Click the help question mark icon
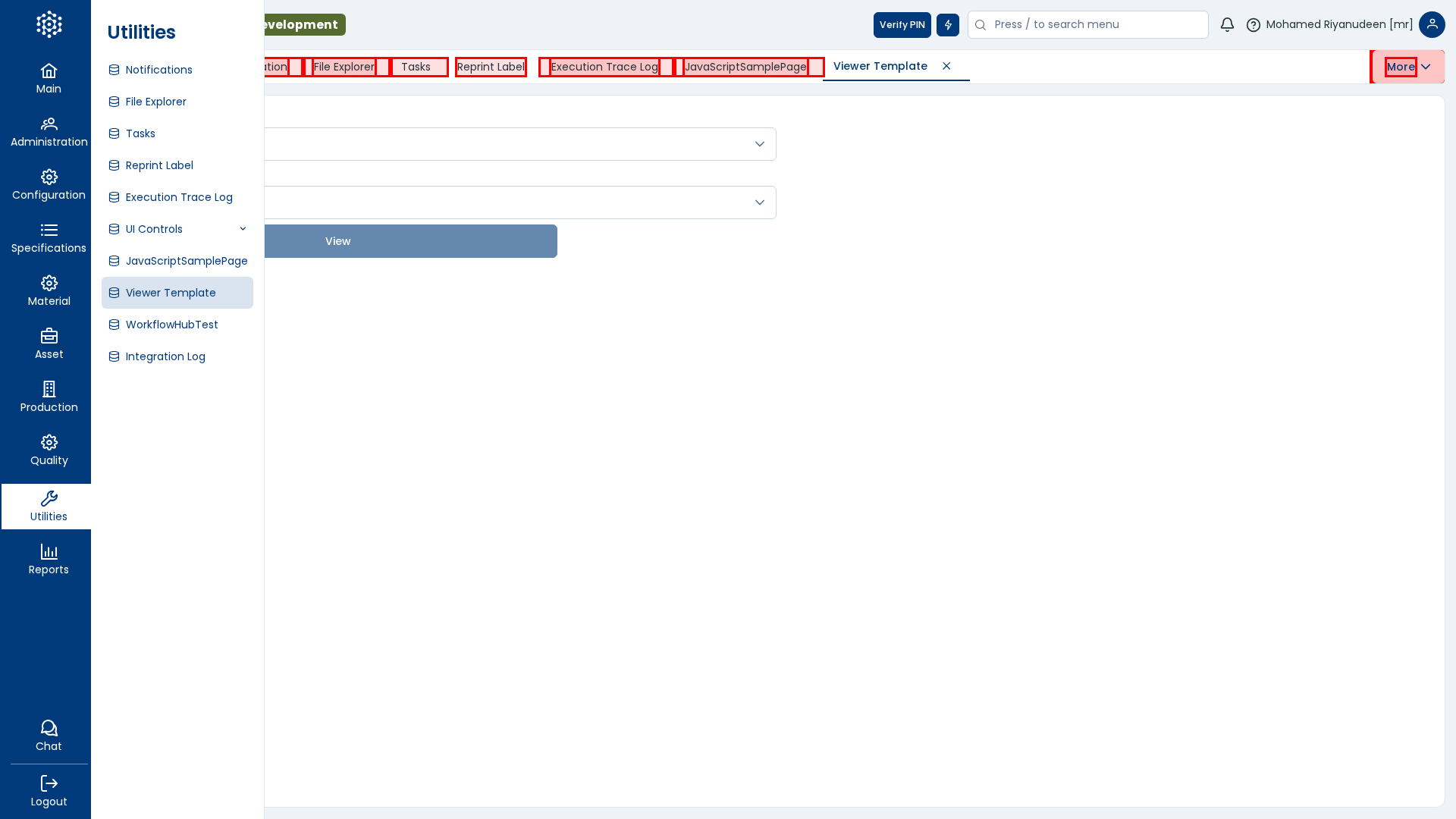The height and width of the screenshot is (819, 1456). click(x=1254, y=25)
